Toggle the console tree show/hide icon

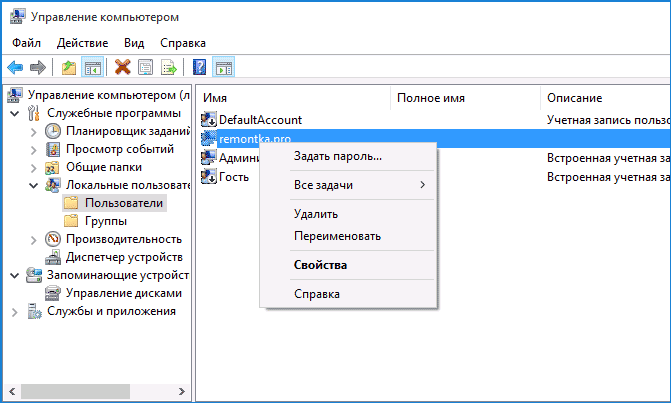92,68
